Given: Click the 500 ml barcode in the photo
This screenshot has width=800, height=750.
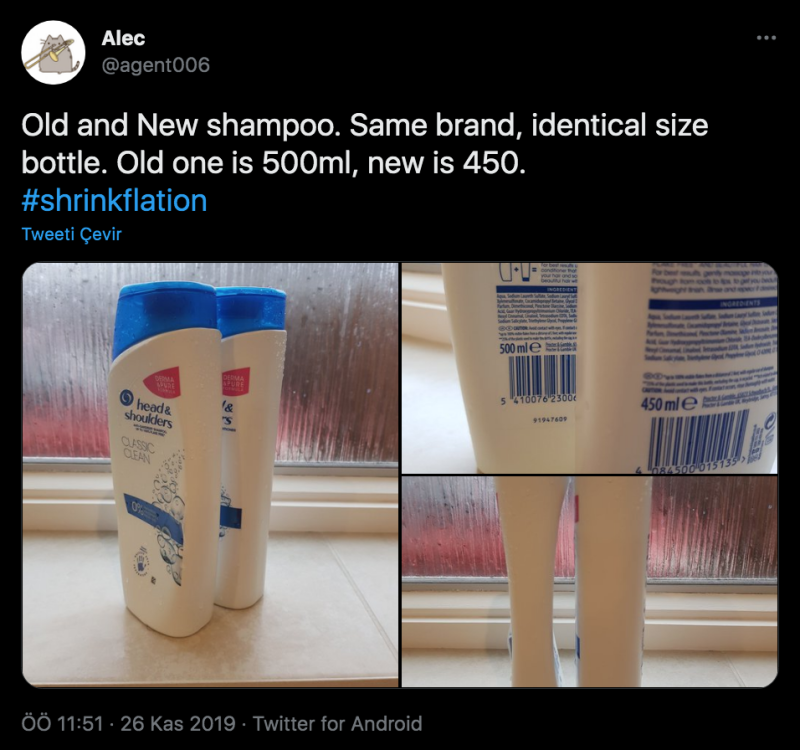Looking at the screenshot, I should (542, 377).
